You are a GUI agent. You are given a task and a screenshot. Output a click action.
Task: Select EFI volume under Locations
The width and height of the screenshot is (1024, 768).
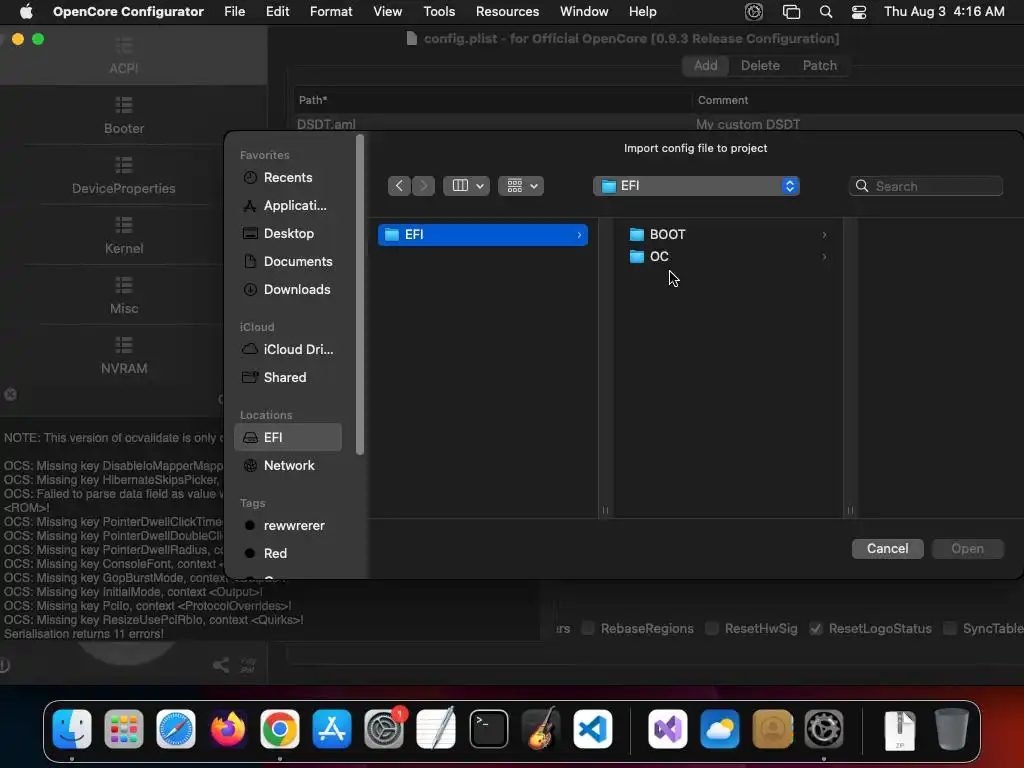(287, 438)
